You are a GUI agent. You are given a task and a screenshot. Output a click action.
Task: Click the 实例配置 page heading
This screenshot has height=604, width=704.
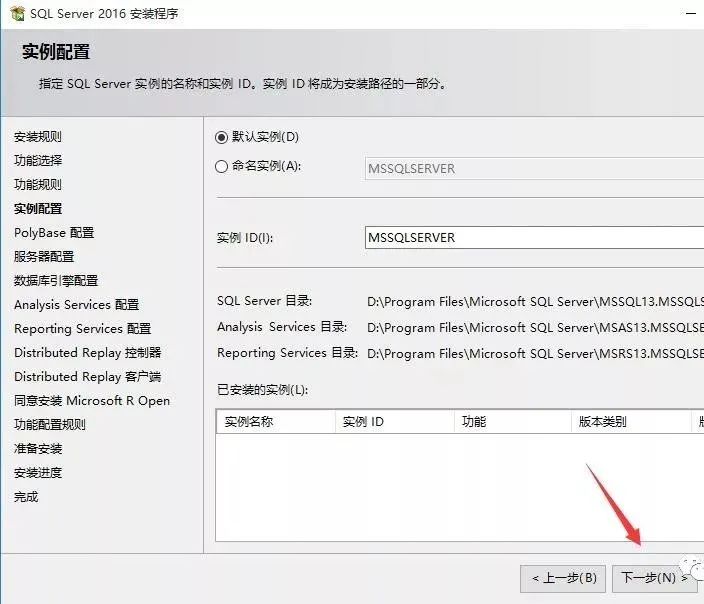pos(56,52)
